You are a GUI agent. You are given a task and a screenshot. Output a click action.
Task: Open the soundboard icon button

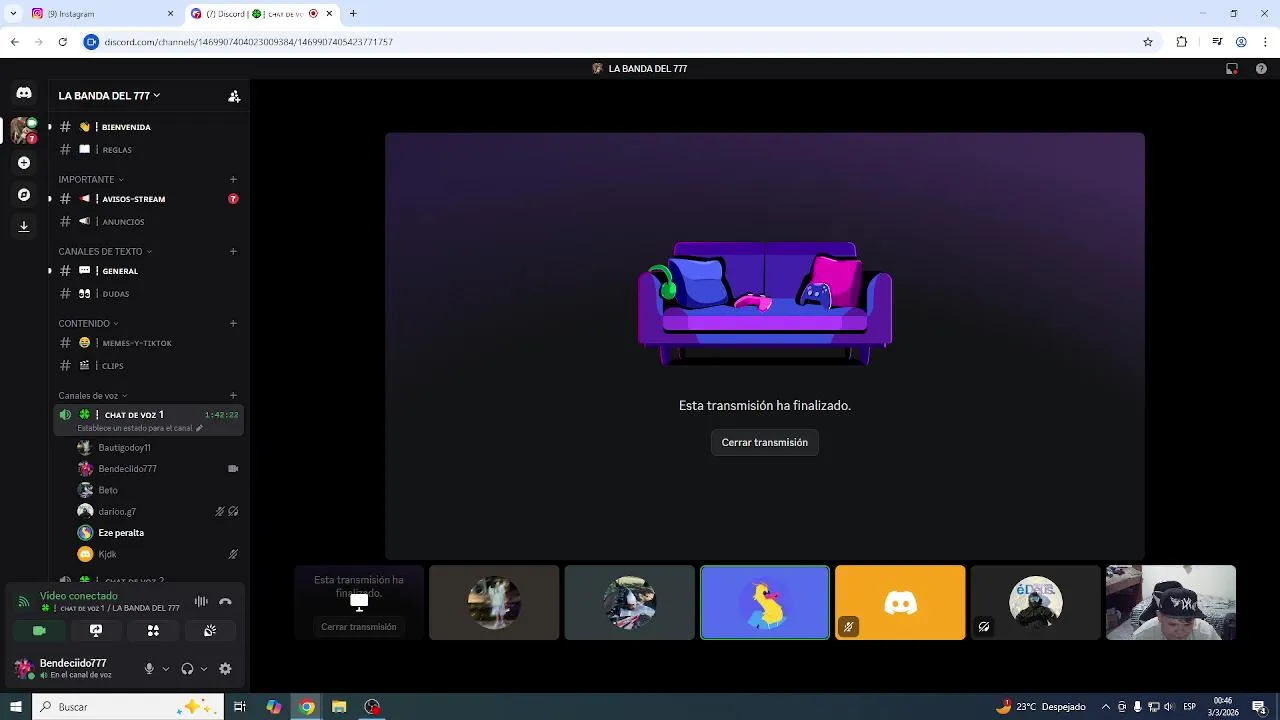click(x=210, y=631)
